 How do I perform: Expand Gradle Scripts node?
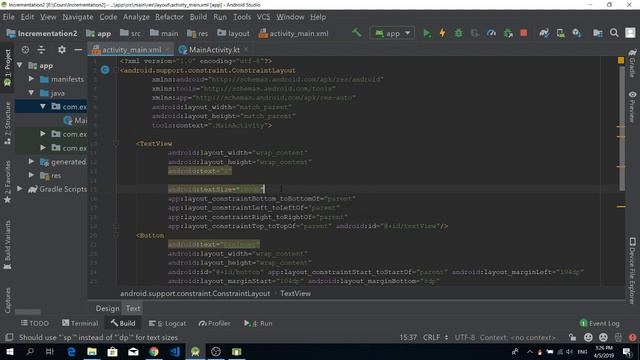(20, 189)
